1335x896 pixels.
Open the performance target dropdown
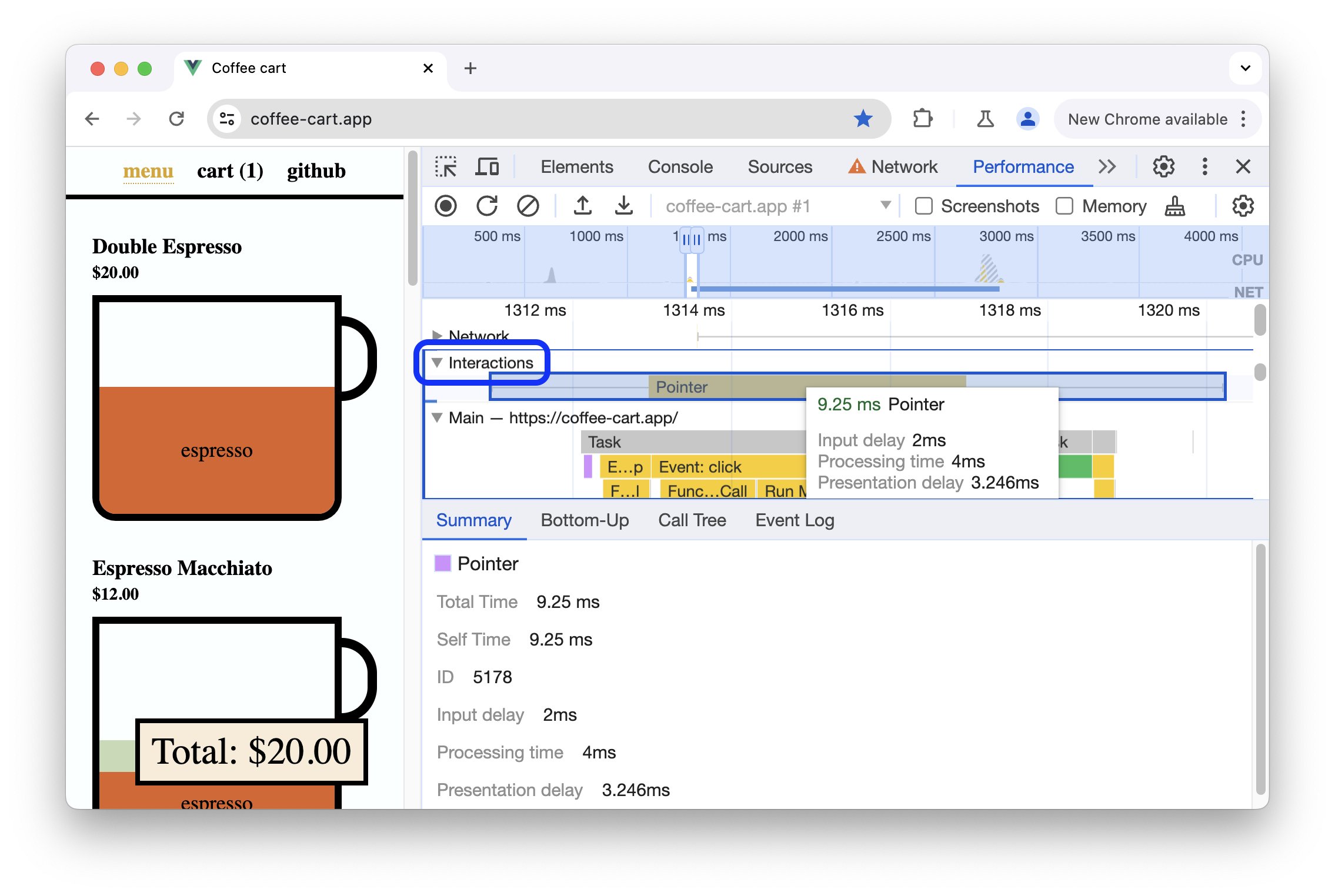pyautogui.click(x=883, y=206)
